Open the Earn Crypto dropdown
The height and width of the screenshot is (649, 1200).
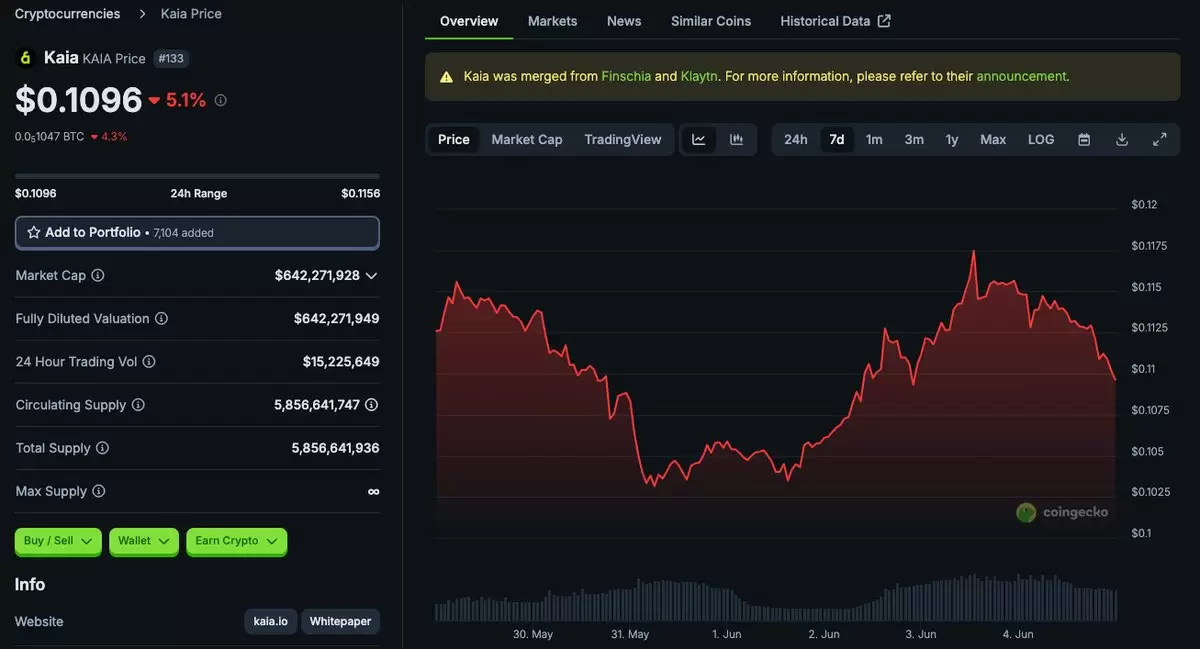pyautogui.click(x=237, y=541)
